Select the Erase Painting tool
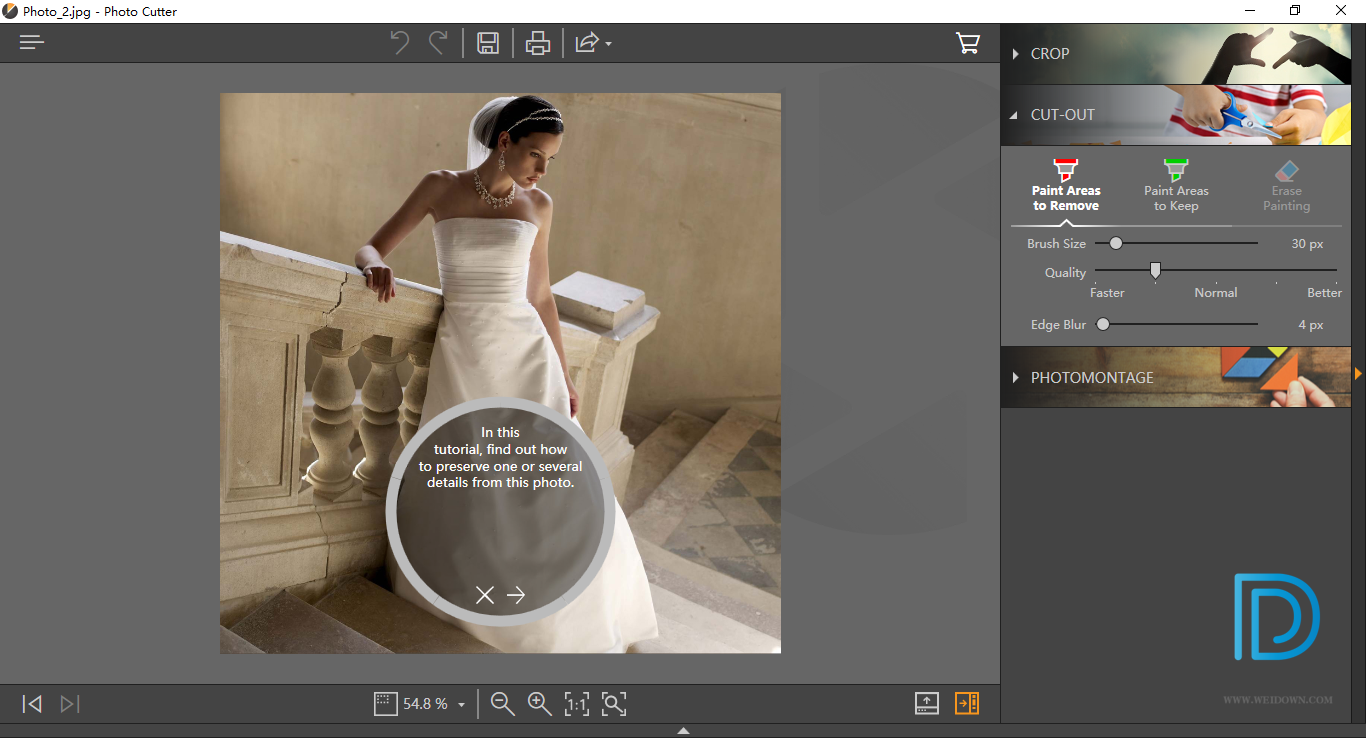This screenshot has height=738, width=1366. tap(1287, 185)
